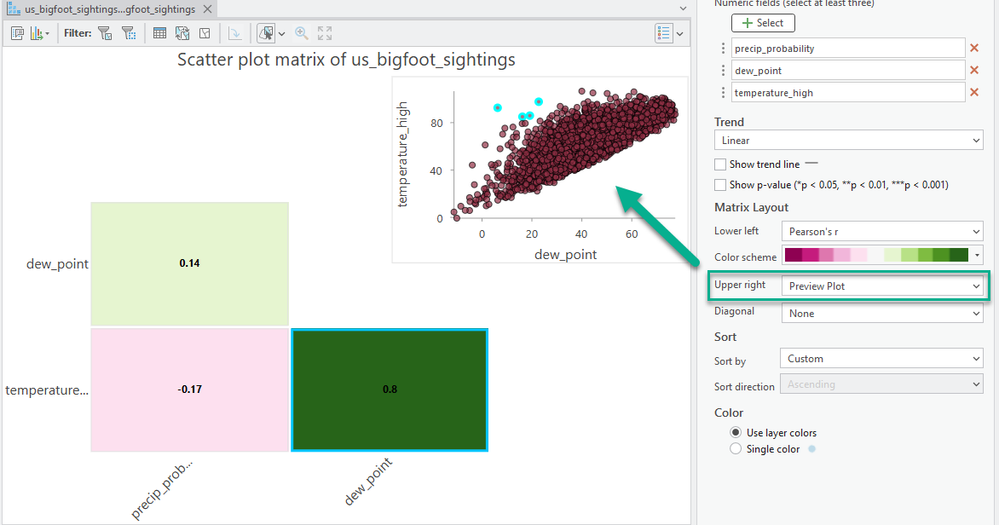Check the Show p-value checkbox
Screen dimensions: 999x525
tap(721, 185)
